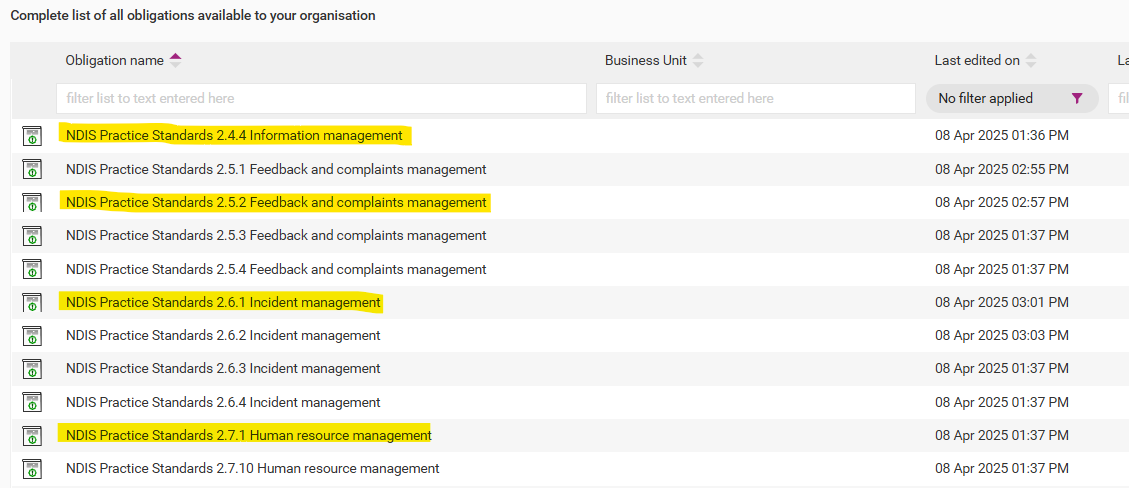Click obligation icon beside 2.5.4 Feedback row
The image size is (1129, 488).
point(32,269)
